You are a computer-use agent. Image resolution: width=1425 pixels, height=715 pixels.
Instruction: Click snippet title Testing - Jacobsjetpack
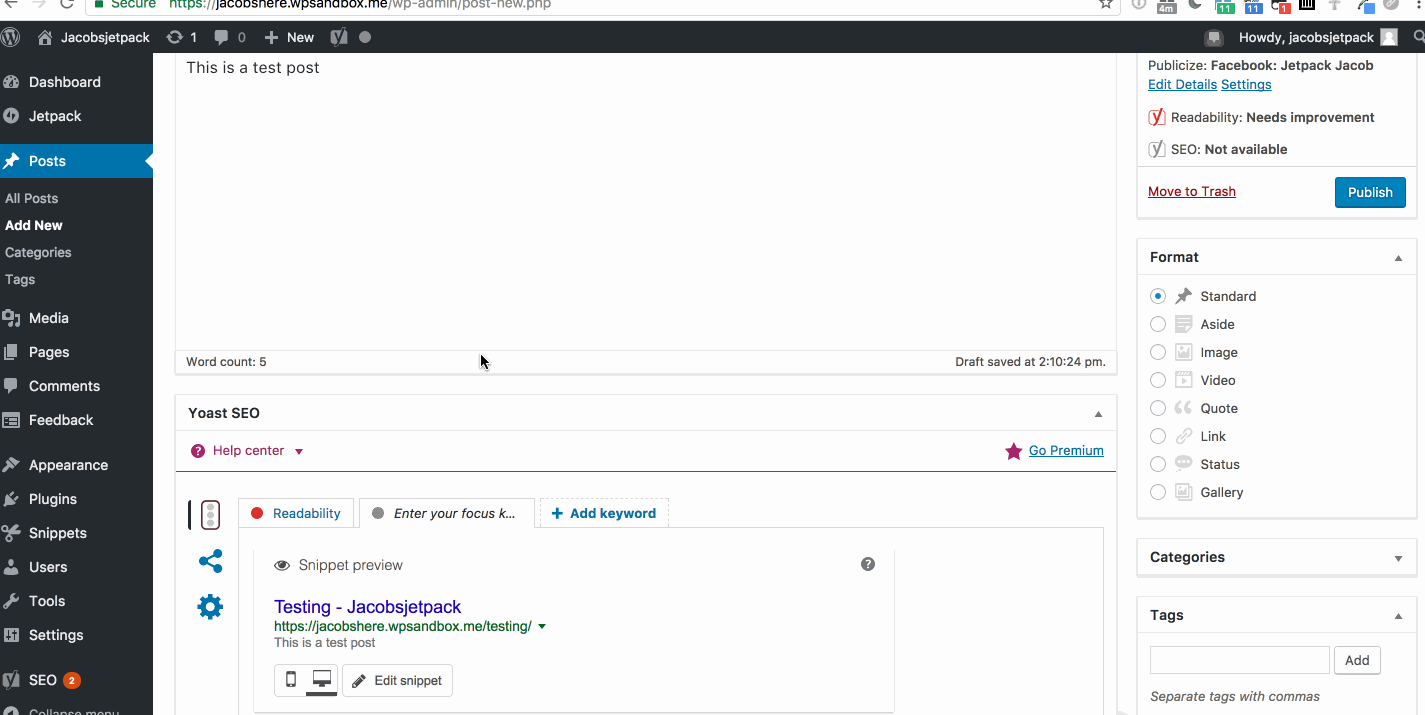coord(367,607)
